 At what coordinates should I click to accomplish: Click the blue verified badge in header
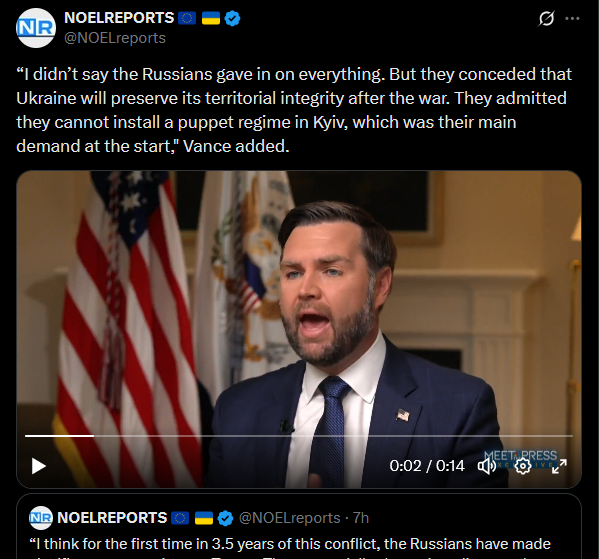(x=232, y=18)
